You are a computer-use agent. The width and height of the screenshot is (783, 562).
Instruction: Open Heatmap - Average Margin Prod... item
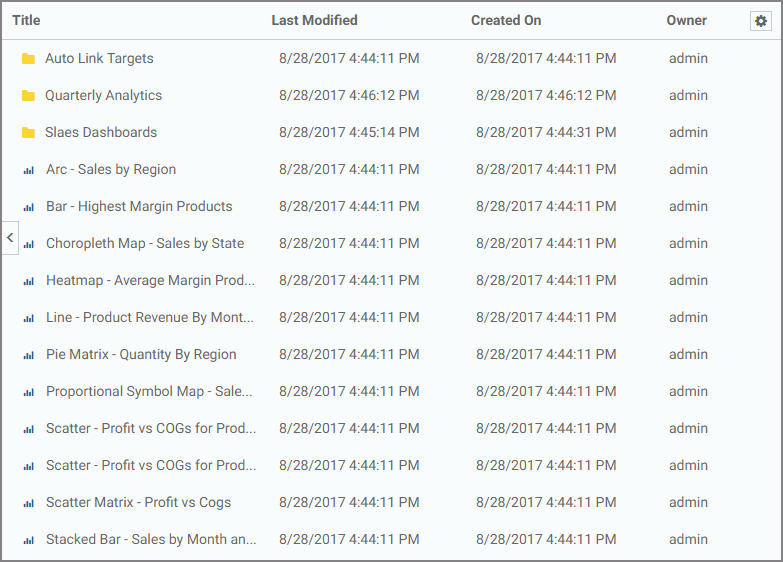click(x=150, y=280)
